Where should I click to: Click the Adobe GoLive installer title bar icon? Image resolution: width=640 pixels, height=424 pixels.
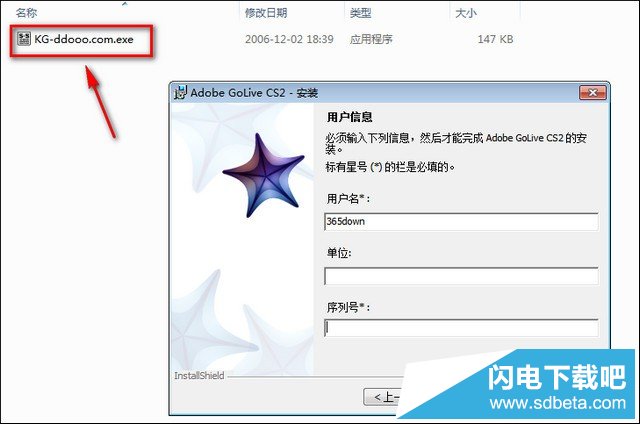(x=180, y=93)
